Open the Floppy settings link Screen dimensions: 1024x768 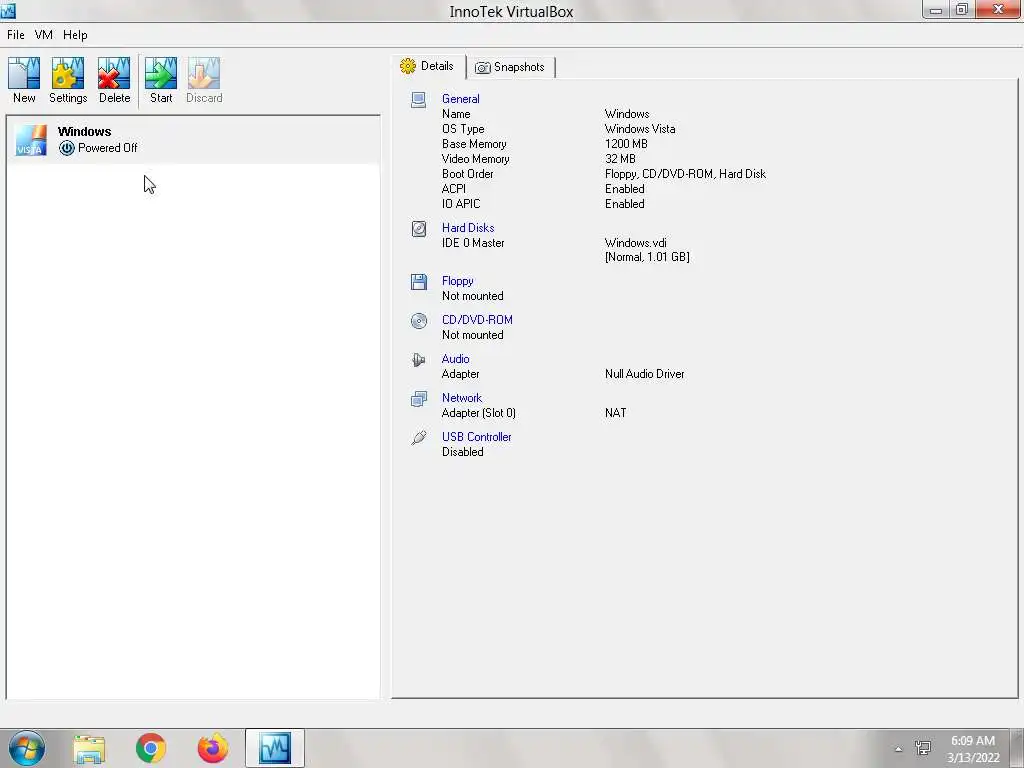pos(457,281)
